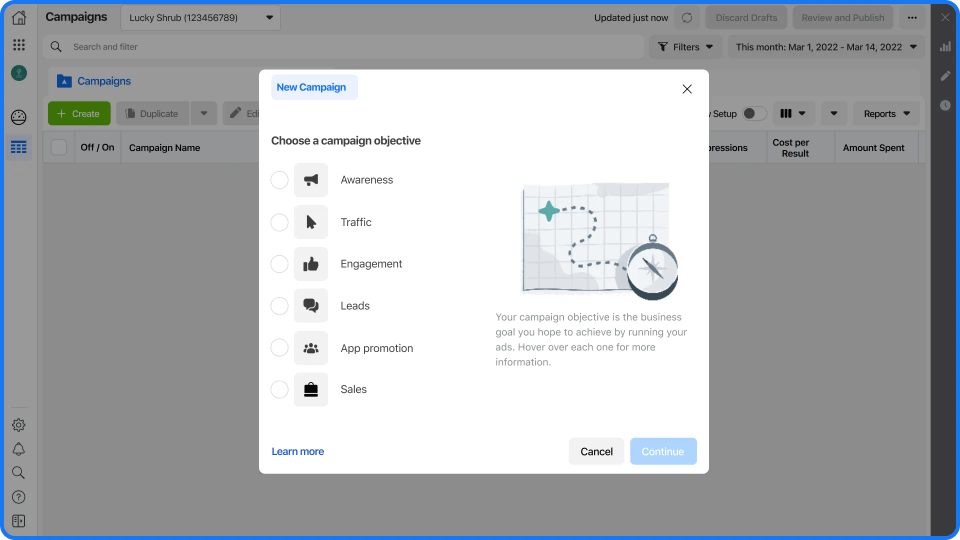The height and width of the screenshot is (540, 960).
Task: Open the account overview gauge icon
Action: click(x=19, y=117)
